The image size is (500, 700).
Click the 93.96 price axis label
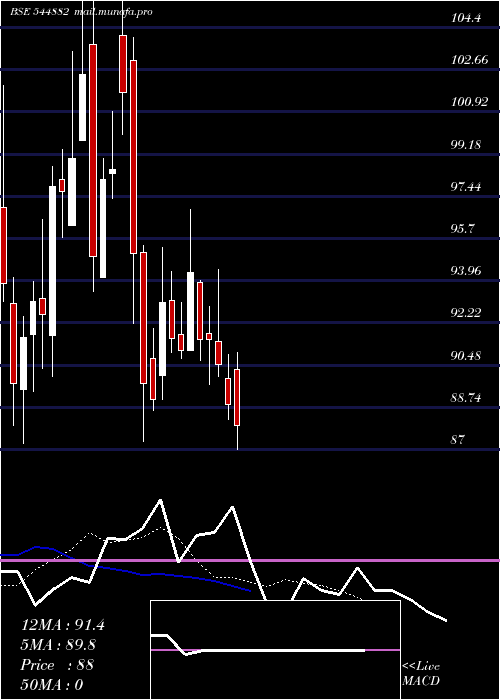pos(466,271)
